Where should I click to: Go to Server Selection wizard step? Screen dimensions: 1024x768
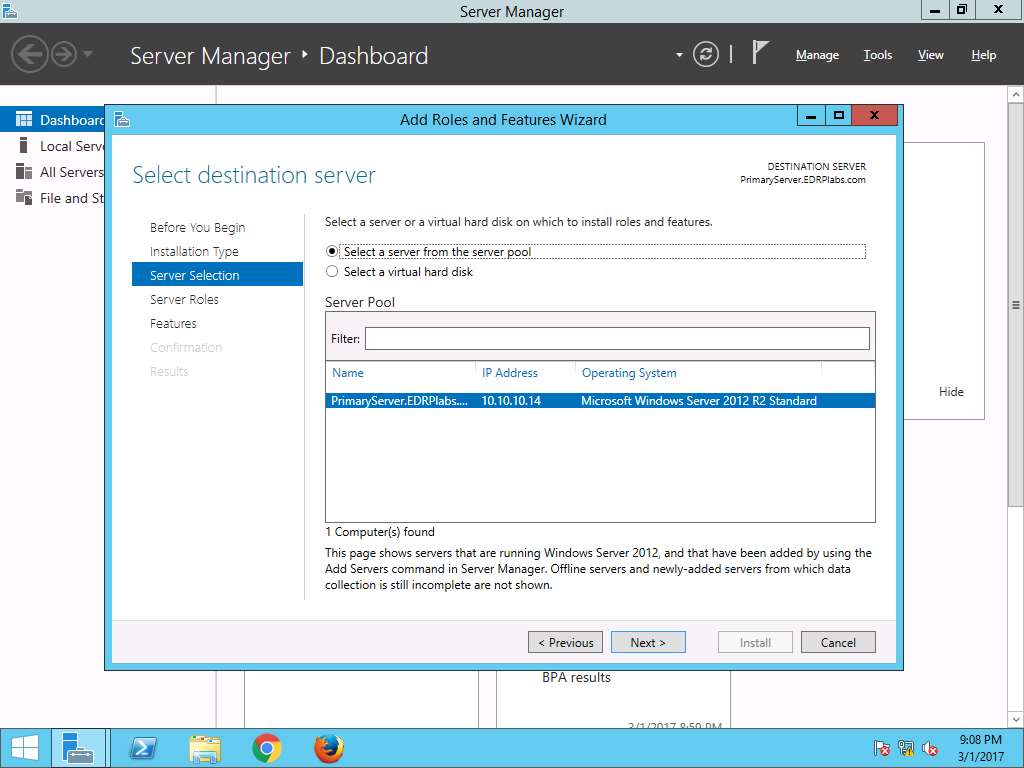(217, 275)
